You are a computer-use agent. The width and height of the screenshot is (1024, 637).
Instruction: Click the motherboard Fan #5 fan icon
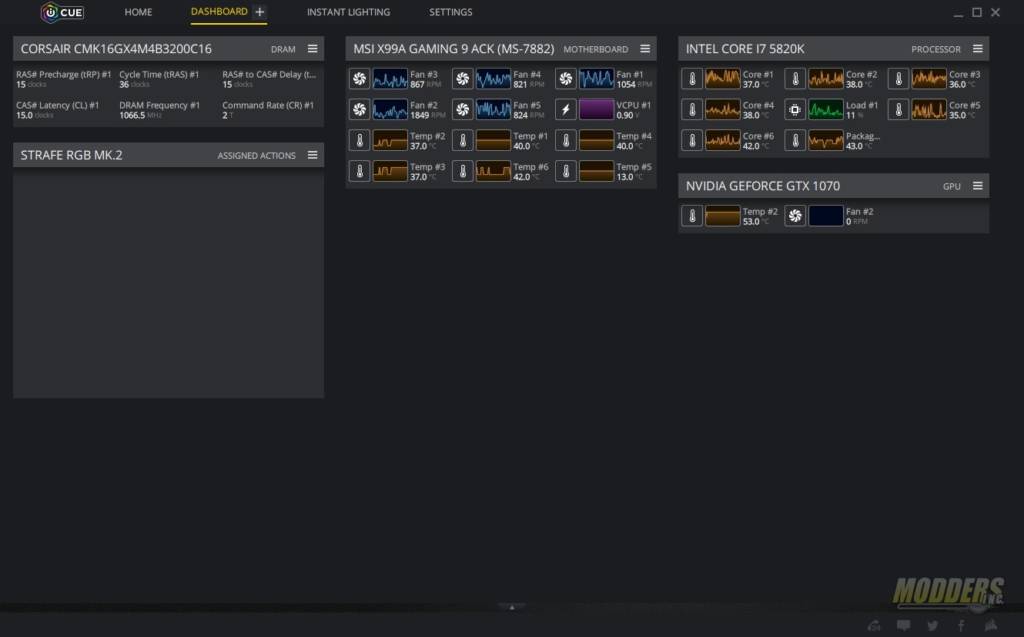coord(462,110)
